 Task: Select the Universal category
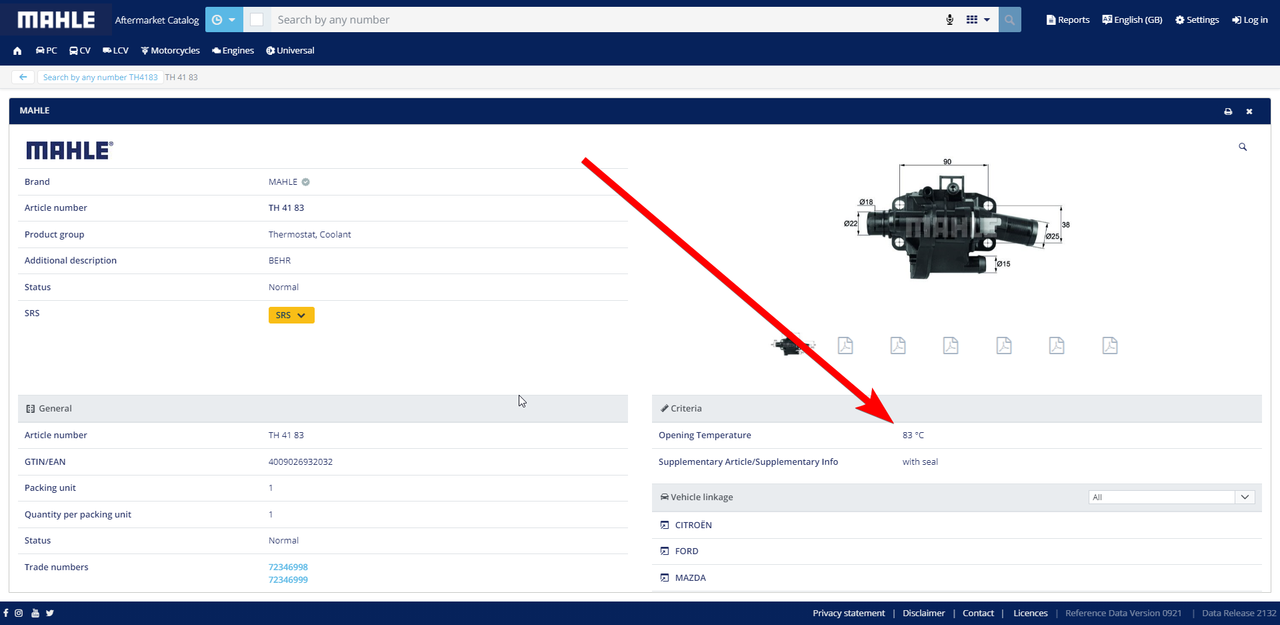coord(290,50)
